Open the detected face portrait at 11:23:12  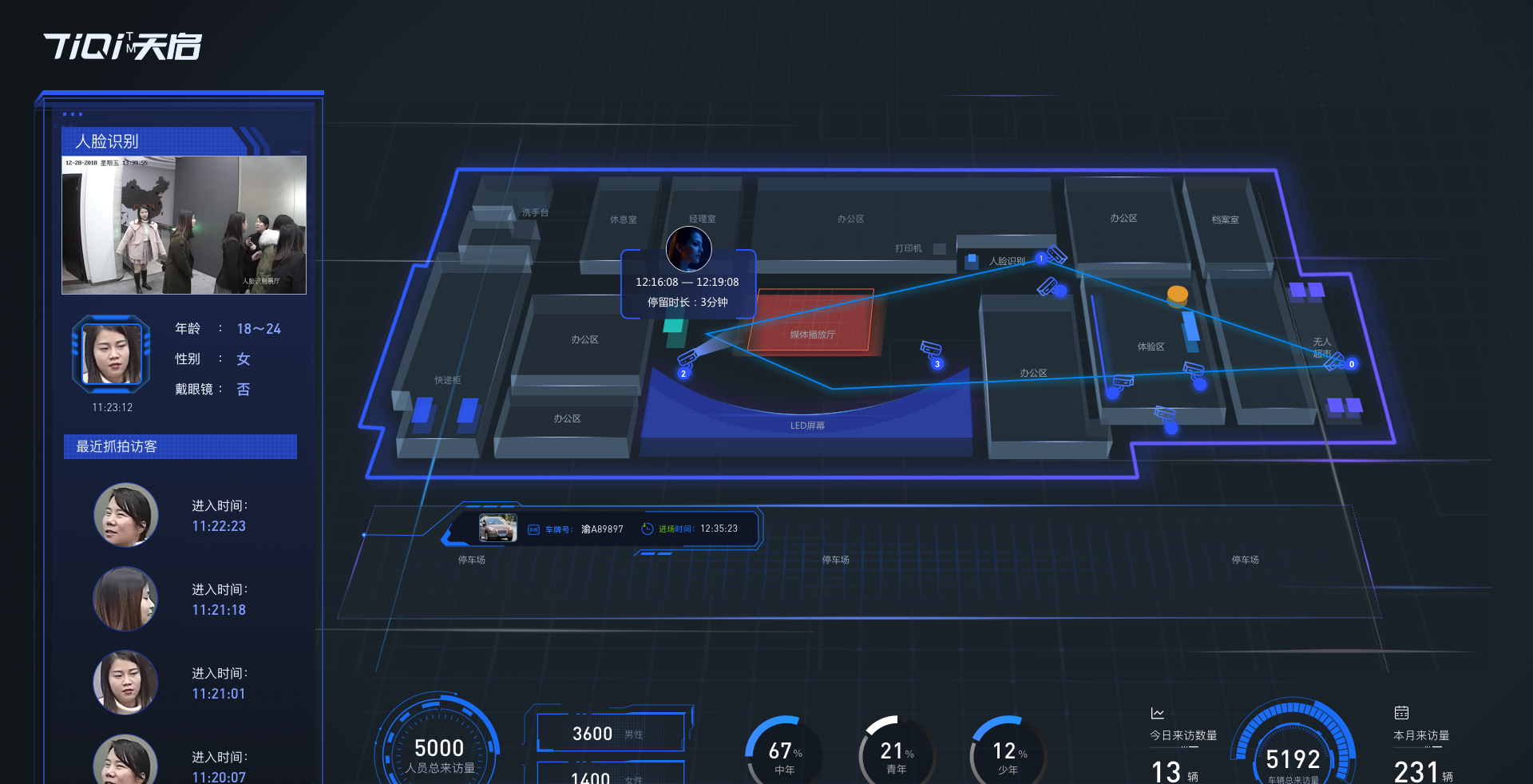coord(112,354)
